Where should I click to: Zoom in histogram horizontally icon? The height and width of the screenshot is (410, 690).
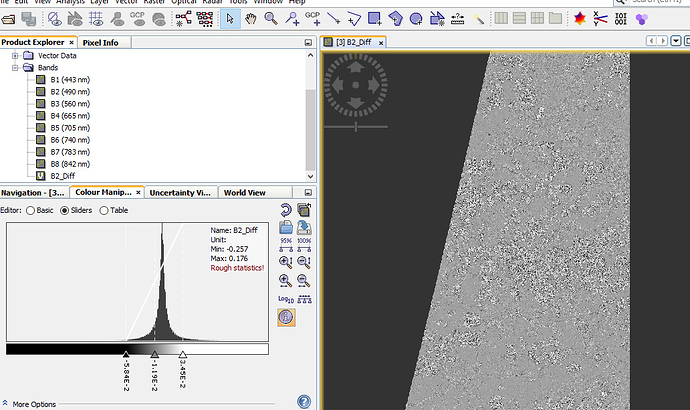286,280
